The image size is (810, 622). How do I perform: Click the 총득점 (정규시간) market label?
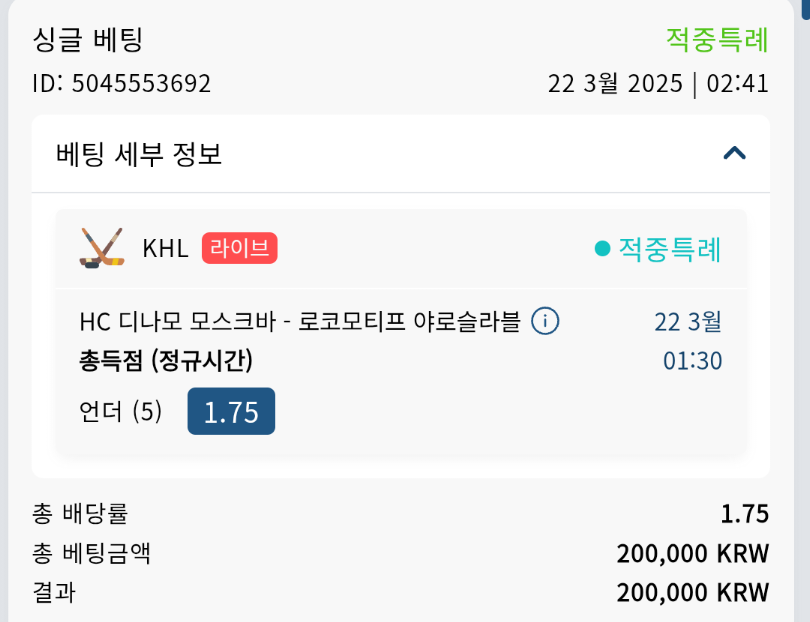click(x=166, y=360)
